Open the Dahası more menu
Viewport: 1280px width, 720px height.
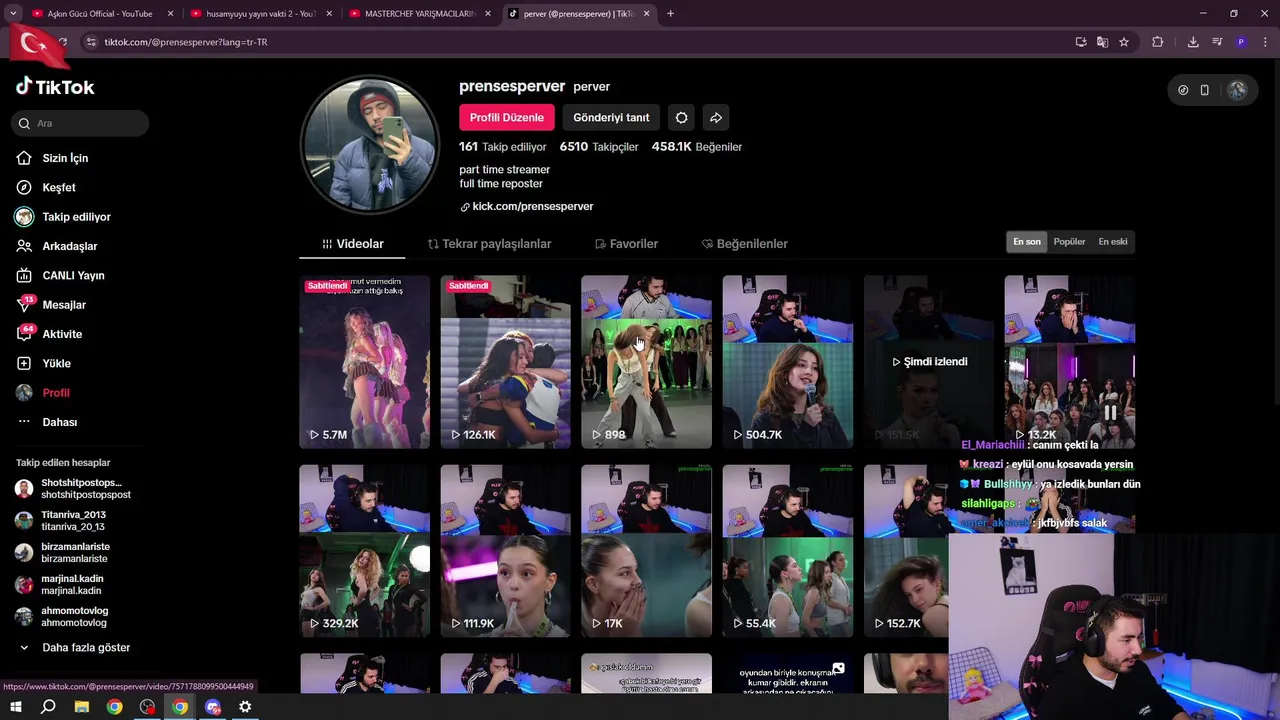(x=59, y=422)
